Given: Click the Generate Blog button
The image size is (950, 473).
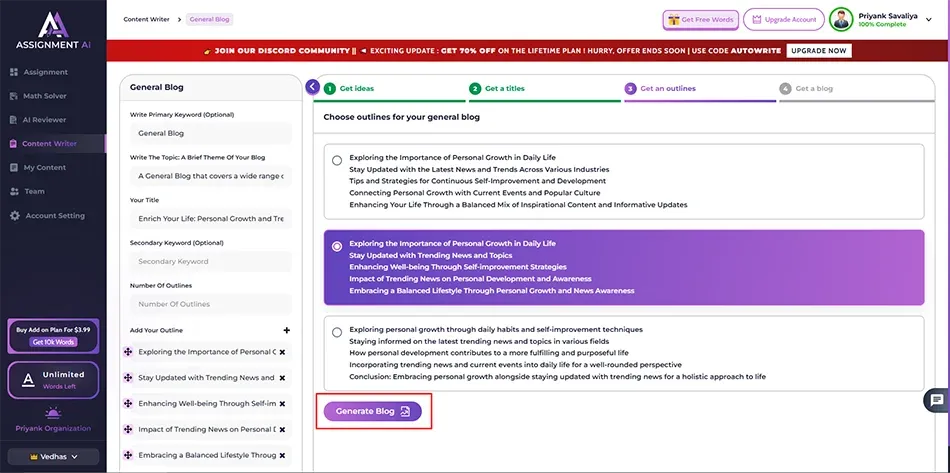Looking at the screenshot, I should pyautogui.click(x=372, y=411).
